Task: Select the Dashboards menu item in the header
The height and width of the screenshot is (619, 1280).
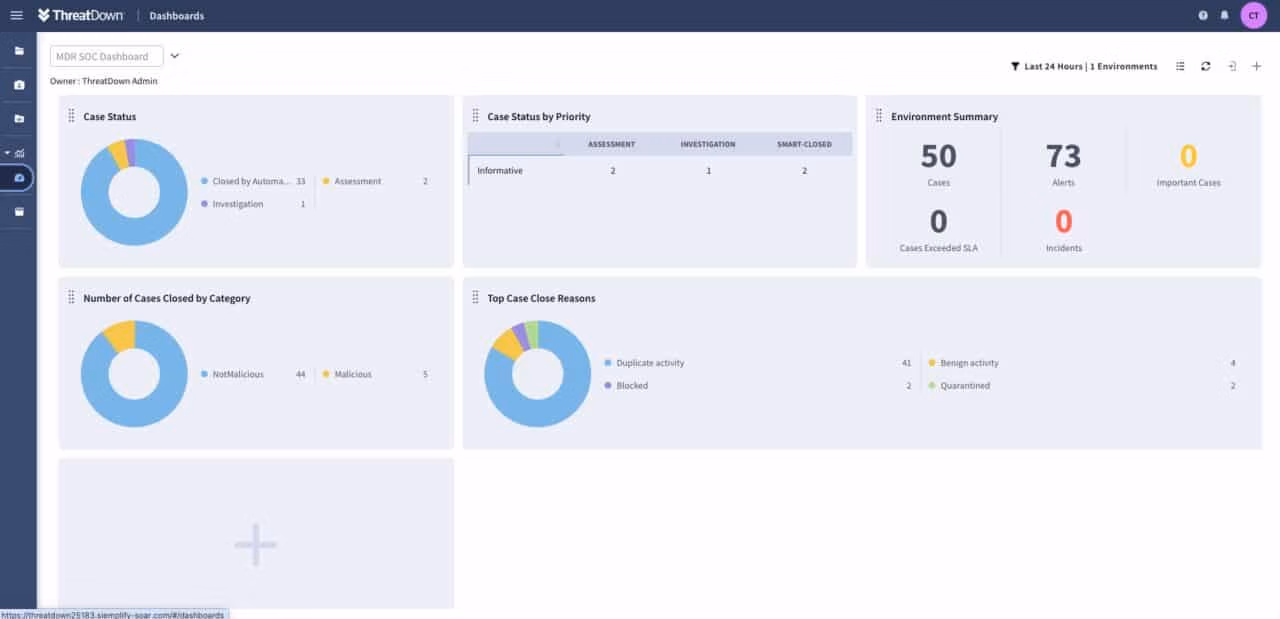Action: tap(176, 15)
